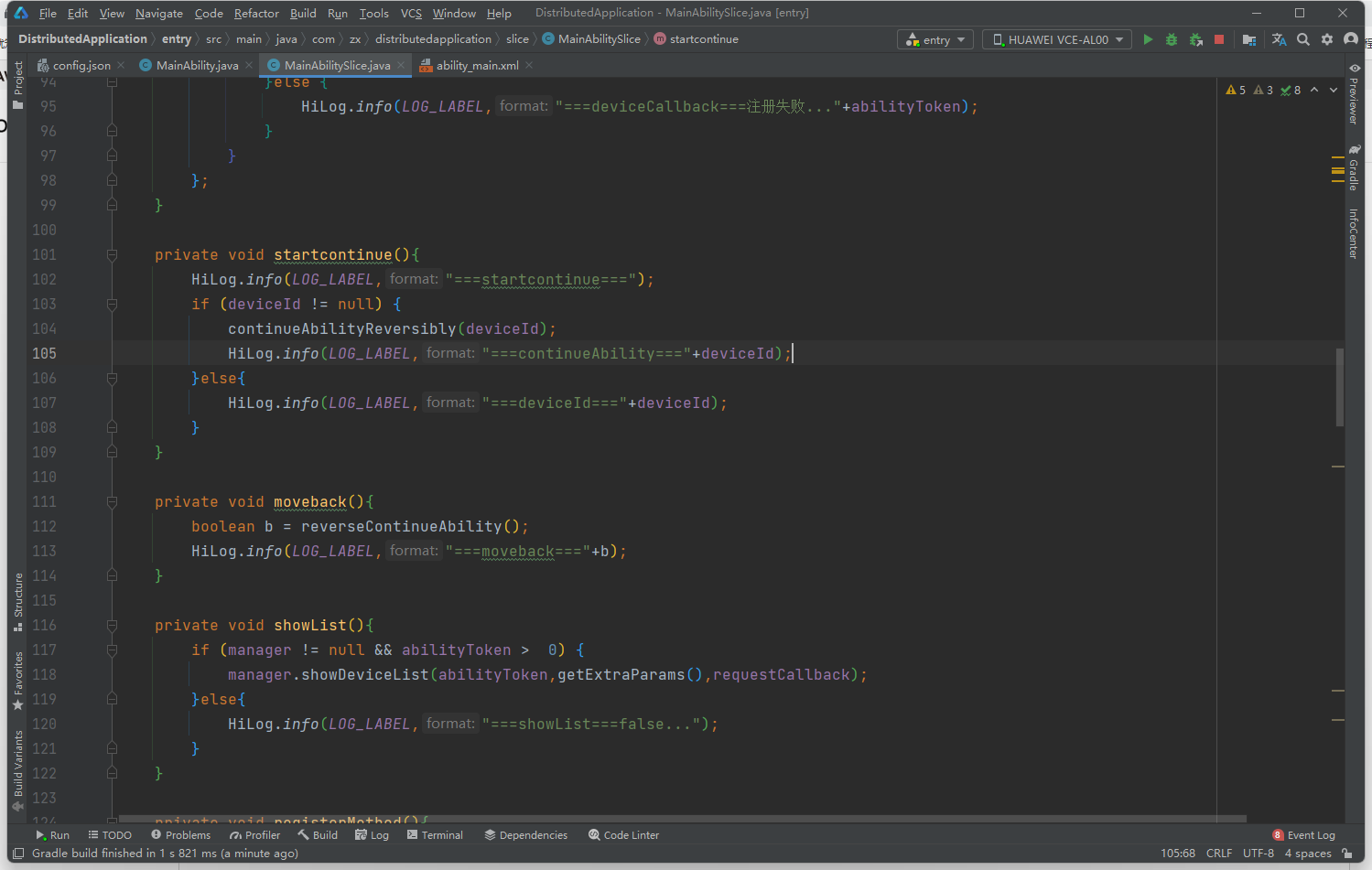1372x870 pixels.
Task: Click the vertical editor scrollbar thumb
Action: 1340,387
